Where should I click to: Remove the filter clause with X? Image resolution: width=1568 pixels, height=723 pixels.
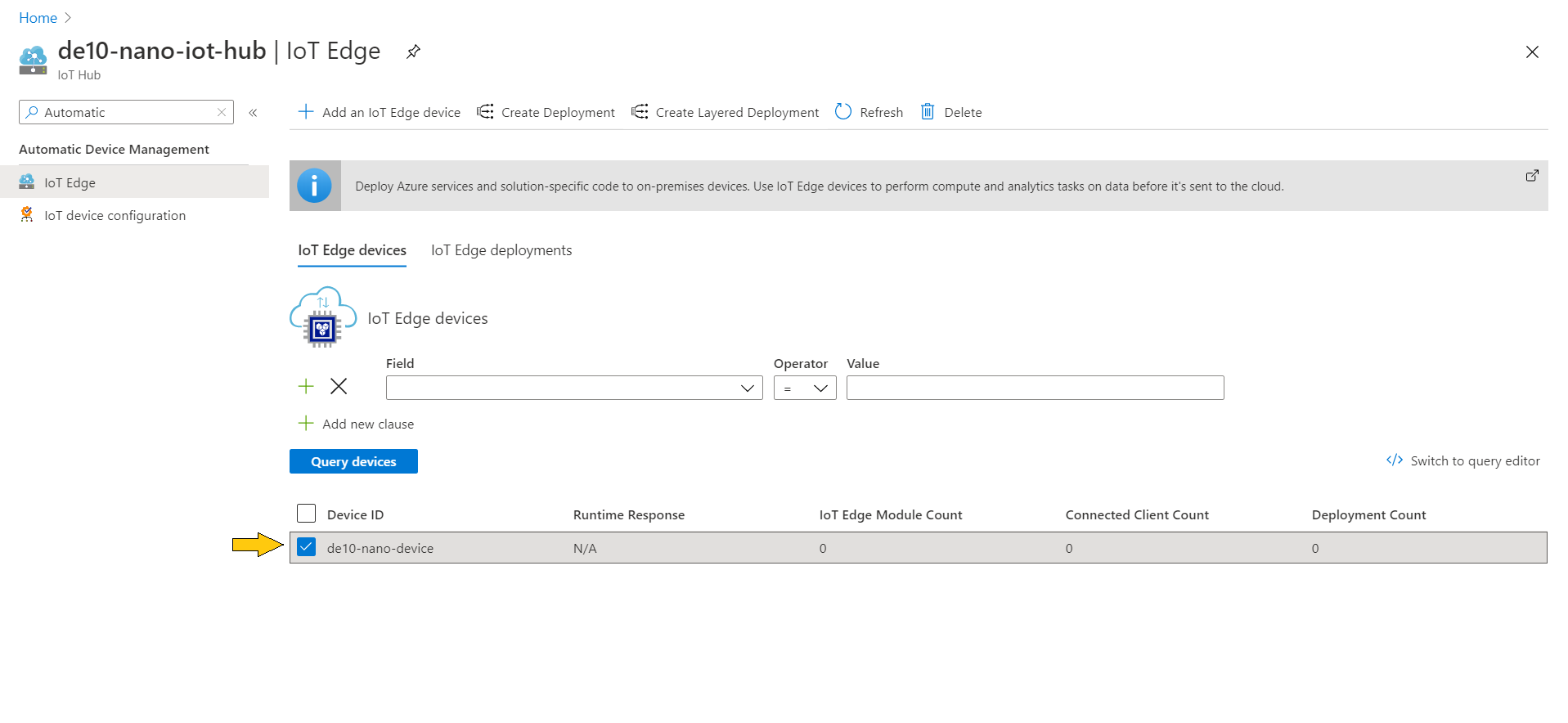pos(339,387)
